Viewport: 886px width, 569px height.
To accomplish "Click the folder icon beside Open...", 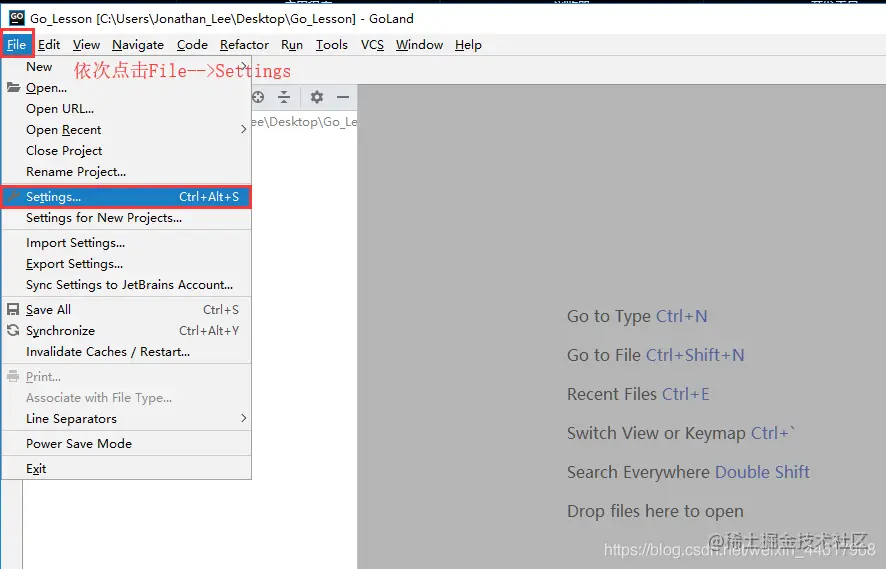I will tap(14, 88).
